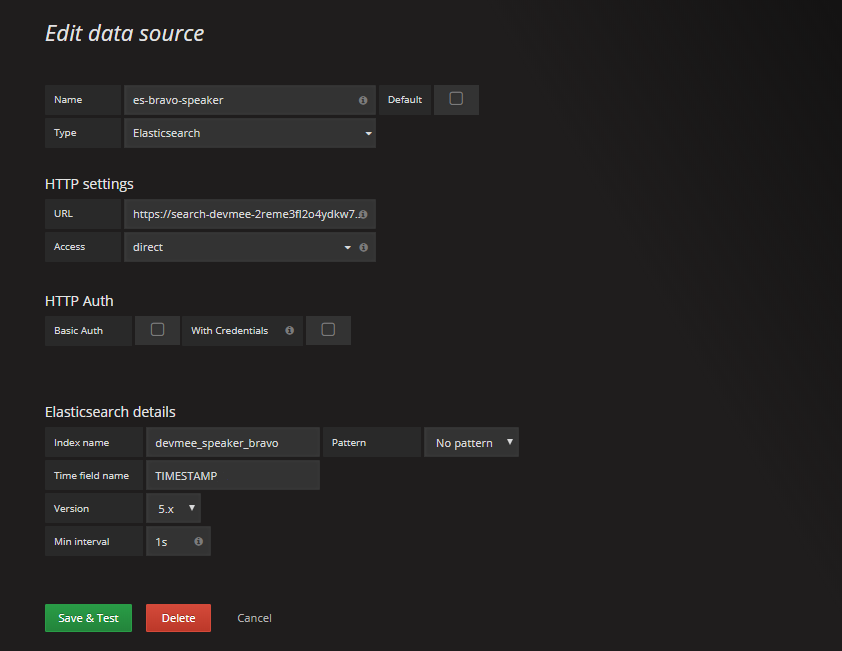Select the Index name input field
842x651 pixels.
[x=232, y=442]
